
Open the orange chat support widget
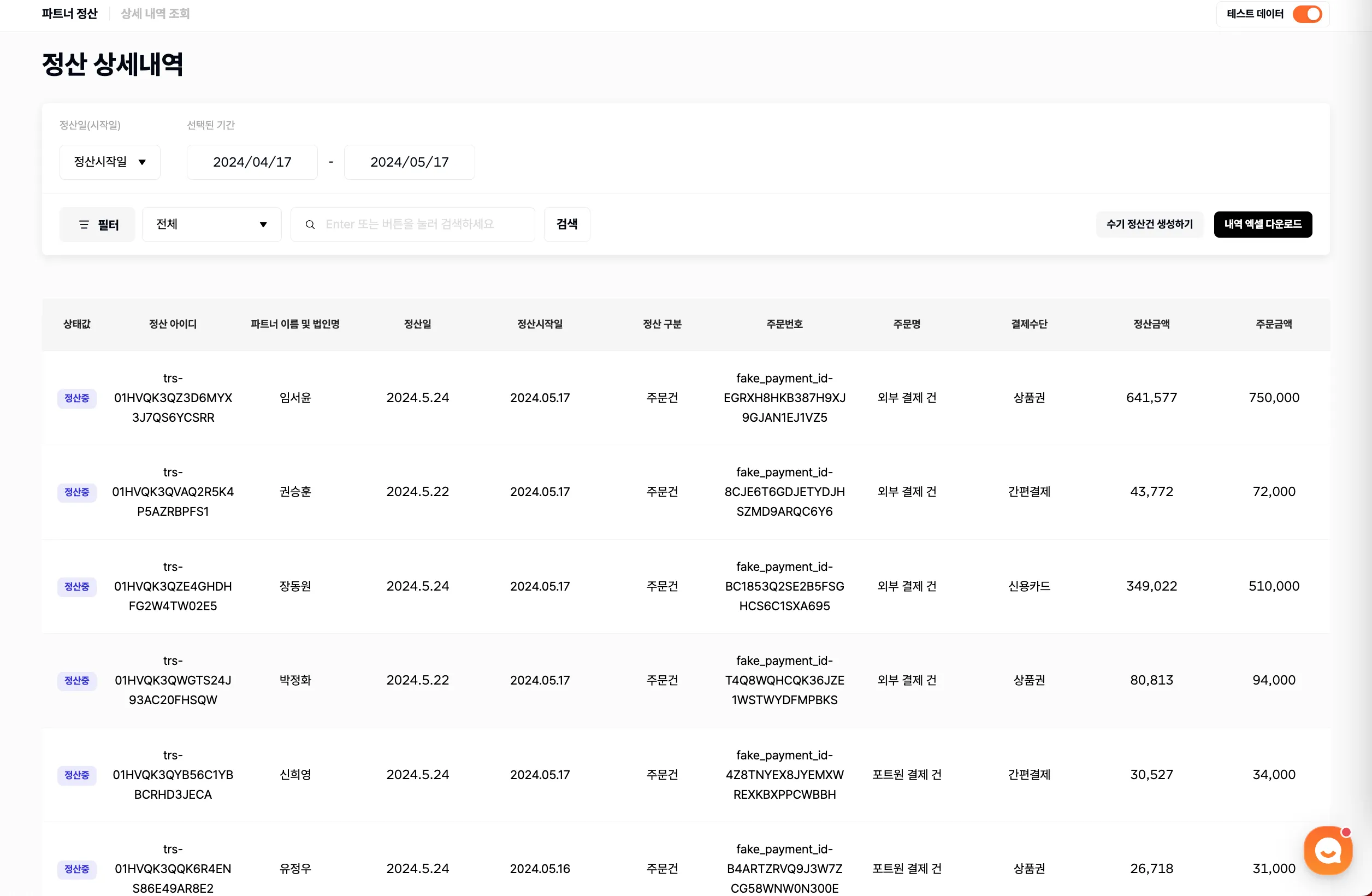1328,851
